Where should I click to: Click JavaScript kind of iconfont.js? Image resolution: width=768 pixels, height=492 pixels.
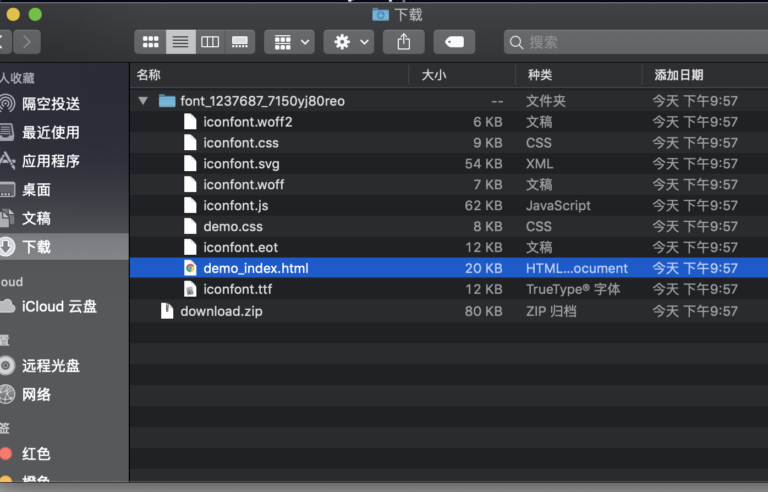point(558,205)
